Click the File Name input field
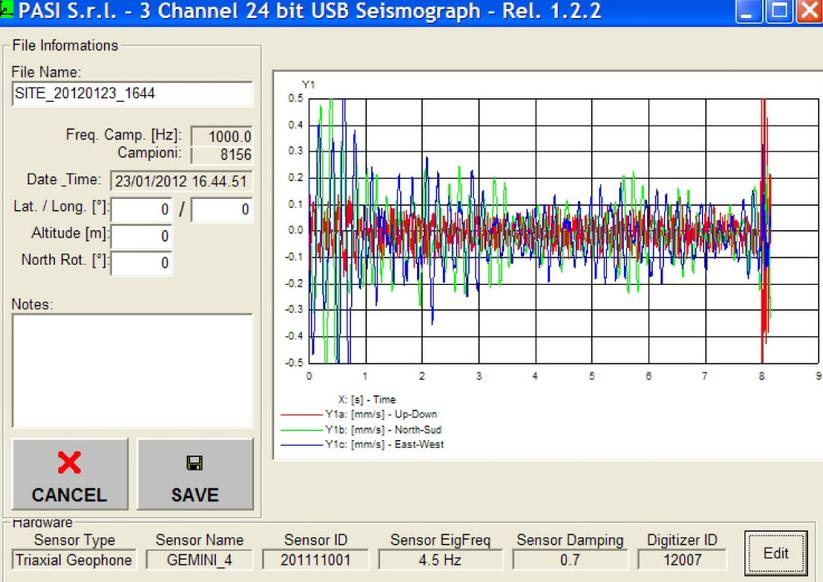 coord(132,93)
